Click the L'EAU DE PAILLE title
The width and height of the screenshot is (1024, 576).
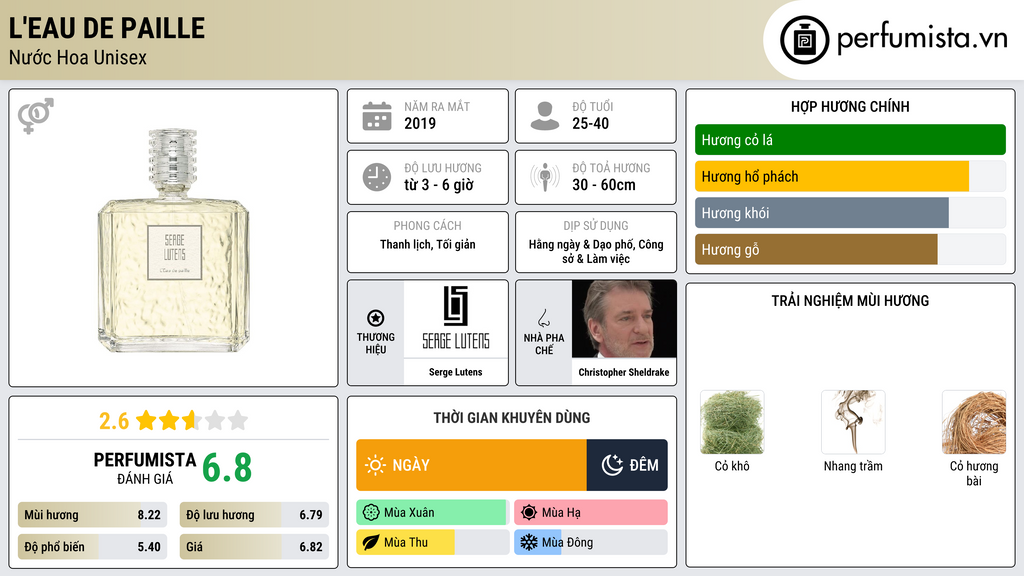pyautogui.click(x=106, y=28)
